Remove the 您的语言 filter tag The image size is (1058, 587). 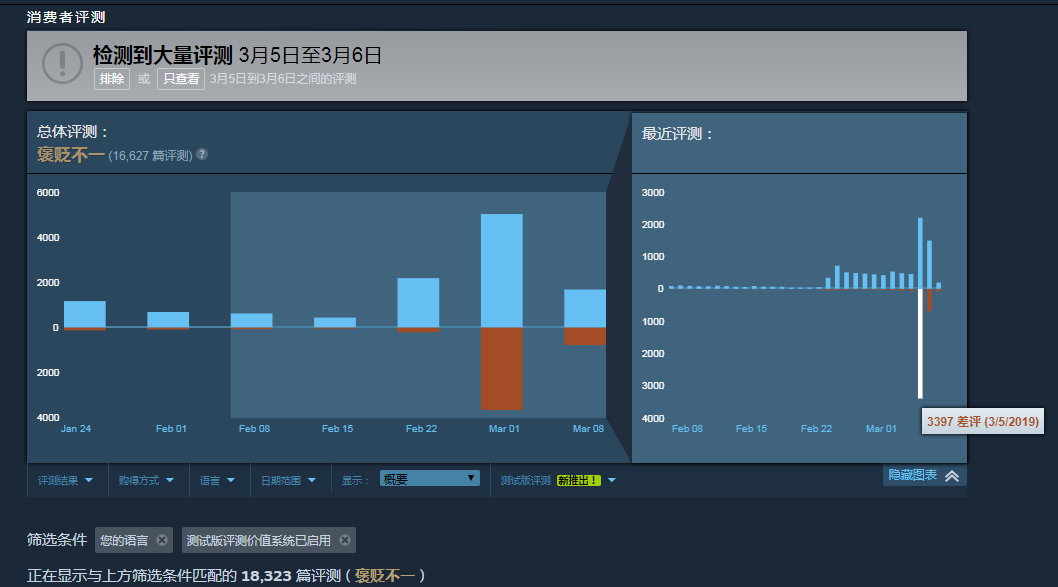click(x=162, y=540)
